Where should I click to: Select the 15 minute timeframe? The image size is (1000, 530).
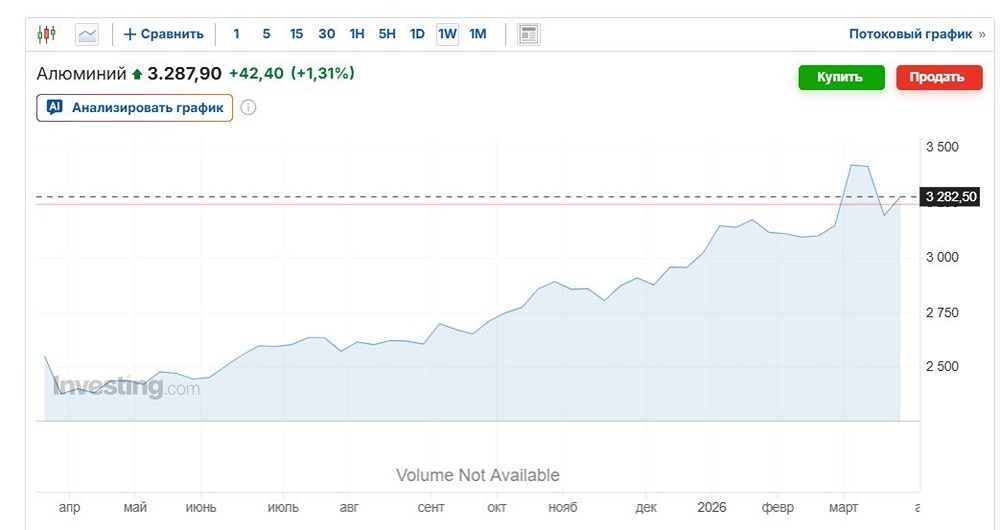click(296, 34)
